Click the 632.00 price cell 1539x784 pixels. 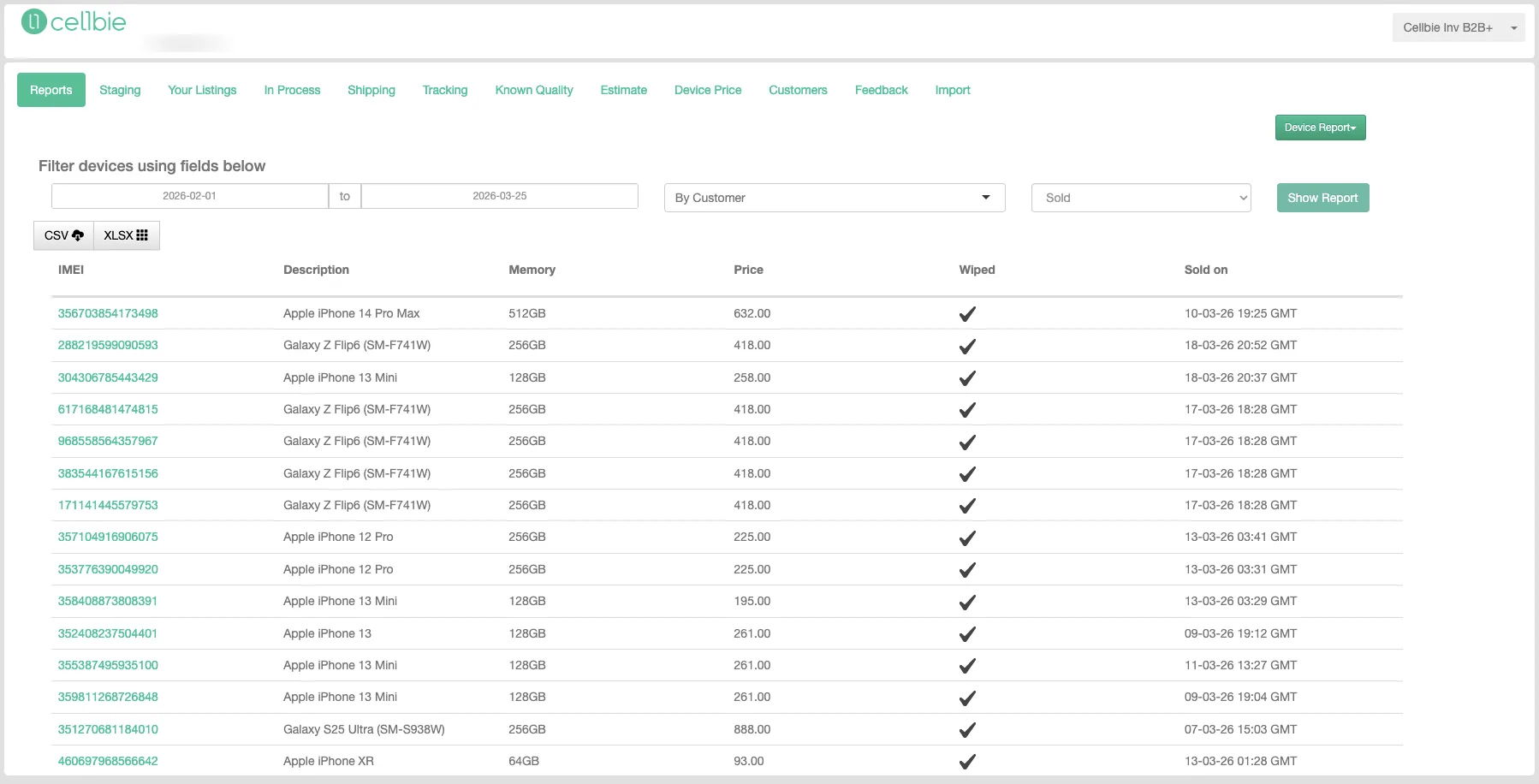tap(752, 313)
